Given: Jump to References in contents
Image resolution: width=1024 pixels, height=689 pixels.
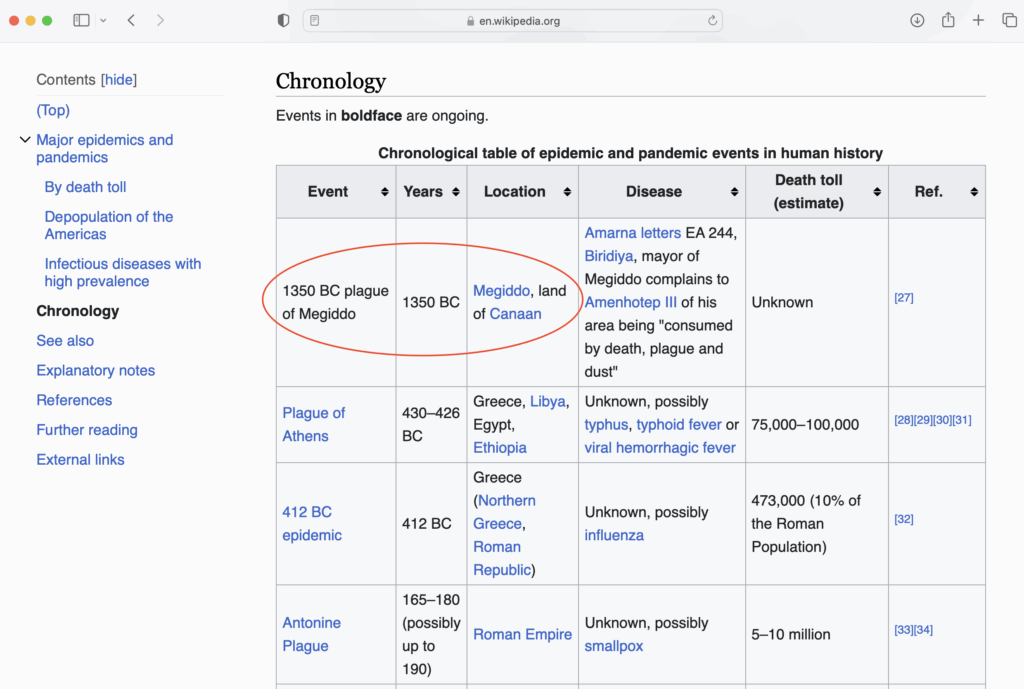Looking at the screenshot, I should click(x=74, y=400).
